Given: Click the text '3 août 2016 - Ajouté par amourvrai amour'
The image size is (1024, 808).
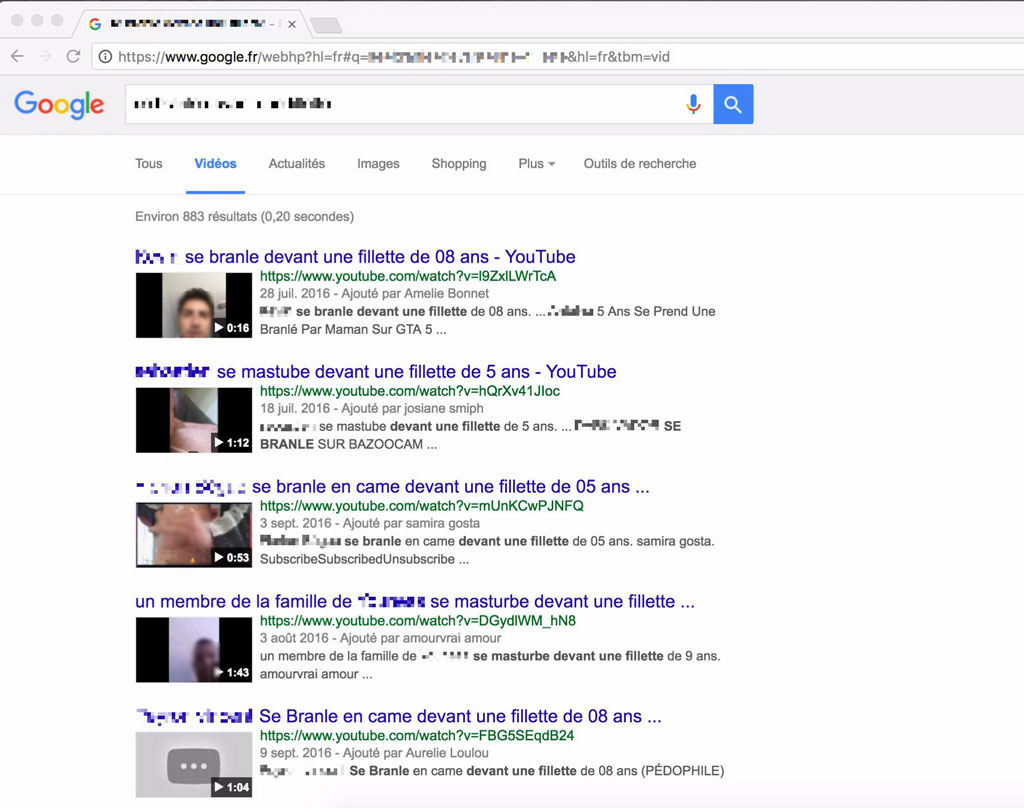Looking at the screenshot, I should tap(381, 639).
